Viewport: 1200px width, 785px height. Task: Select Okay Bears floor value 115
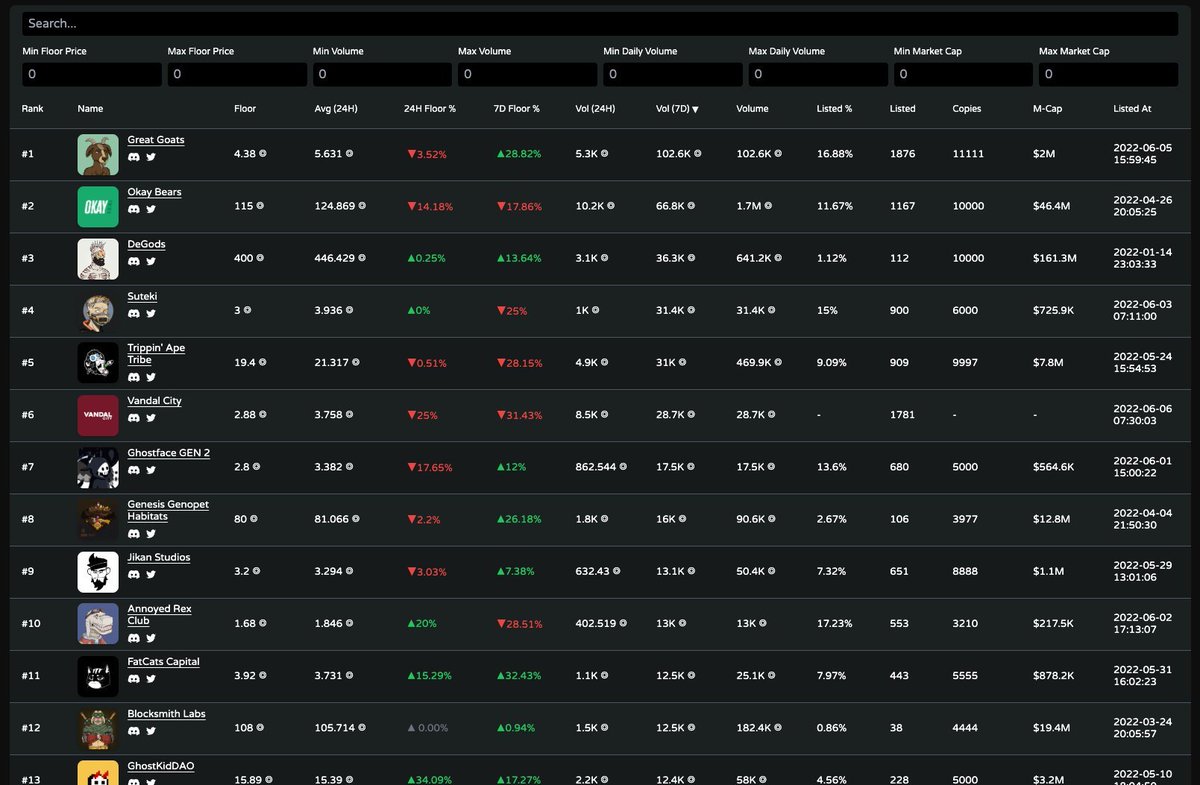click(x=243, y=206)
